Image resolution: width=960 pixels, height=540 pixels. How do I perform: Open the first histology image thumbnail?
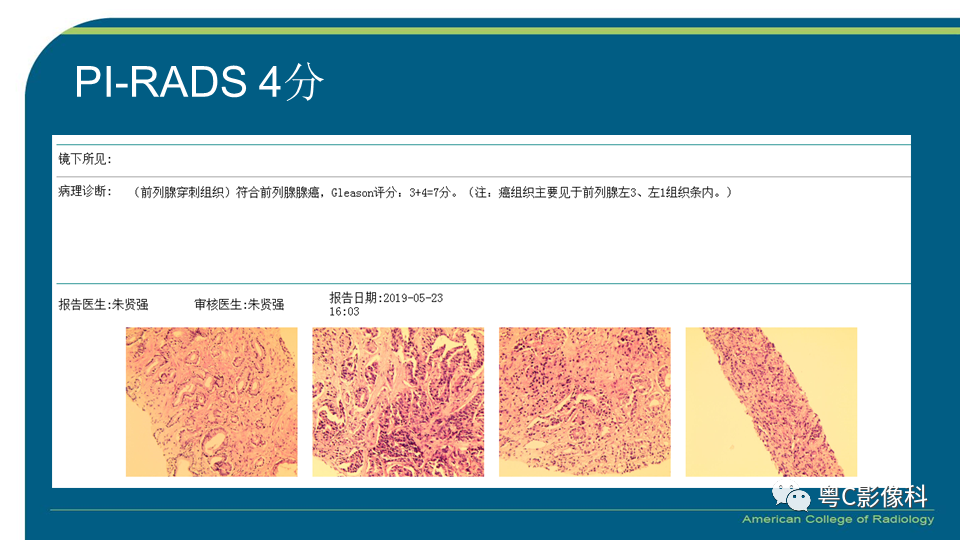(x=212, y=402)
